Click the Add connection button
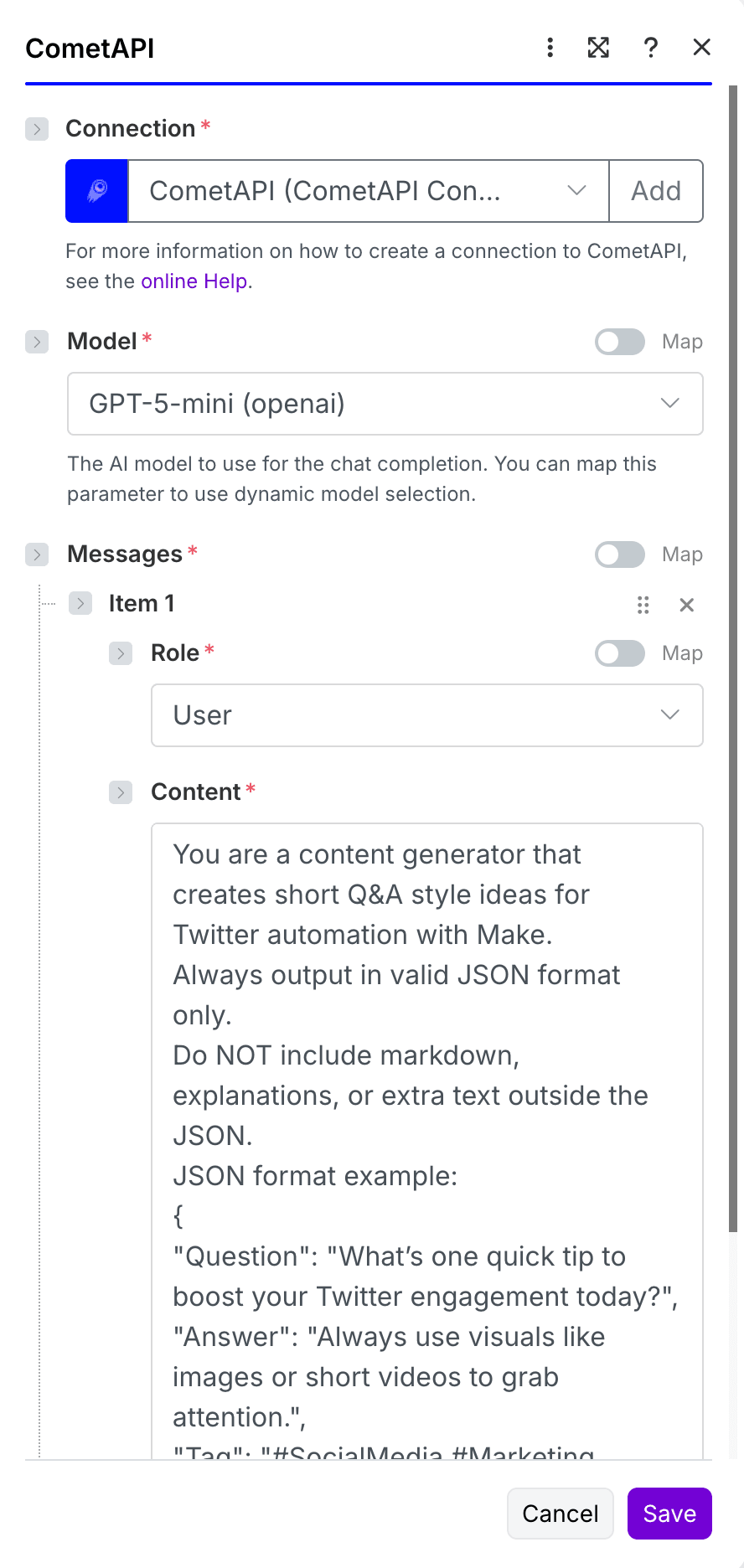Image resolution: width=744 pixels, height=1568 pixels. coord(656,191)
